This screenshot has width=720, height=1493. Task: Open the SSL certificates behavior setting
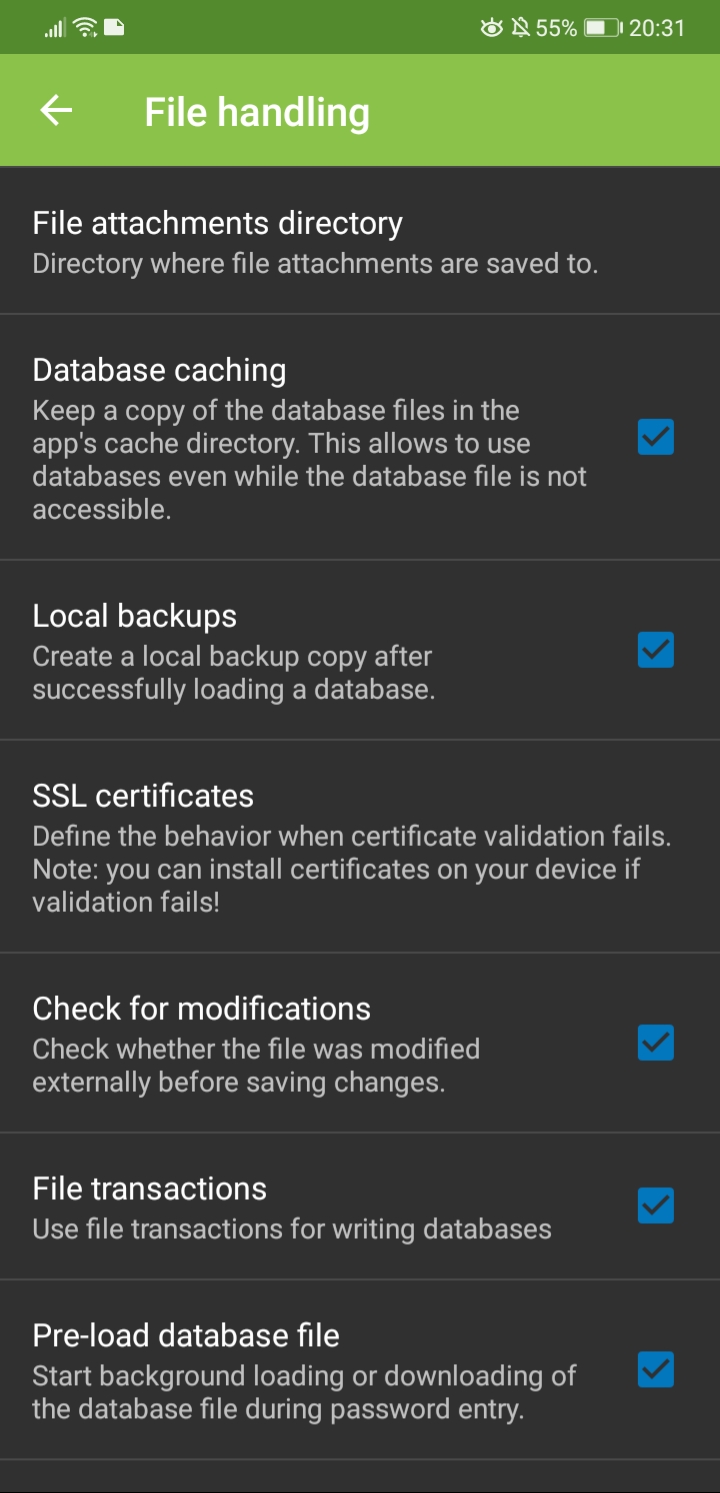(x=300, y=845)
